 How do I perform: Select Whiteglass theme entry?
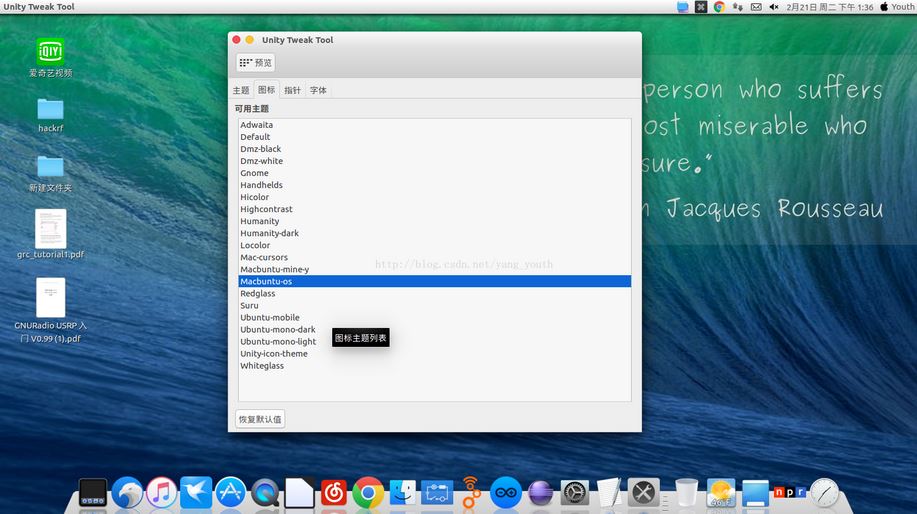coord(435,365)
